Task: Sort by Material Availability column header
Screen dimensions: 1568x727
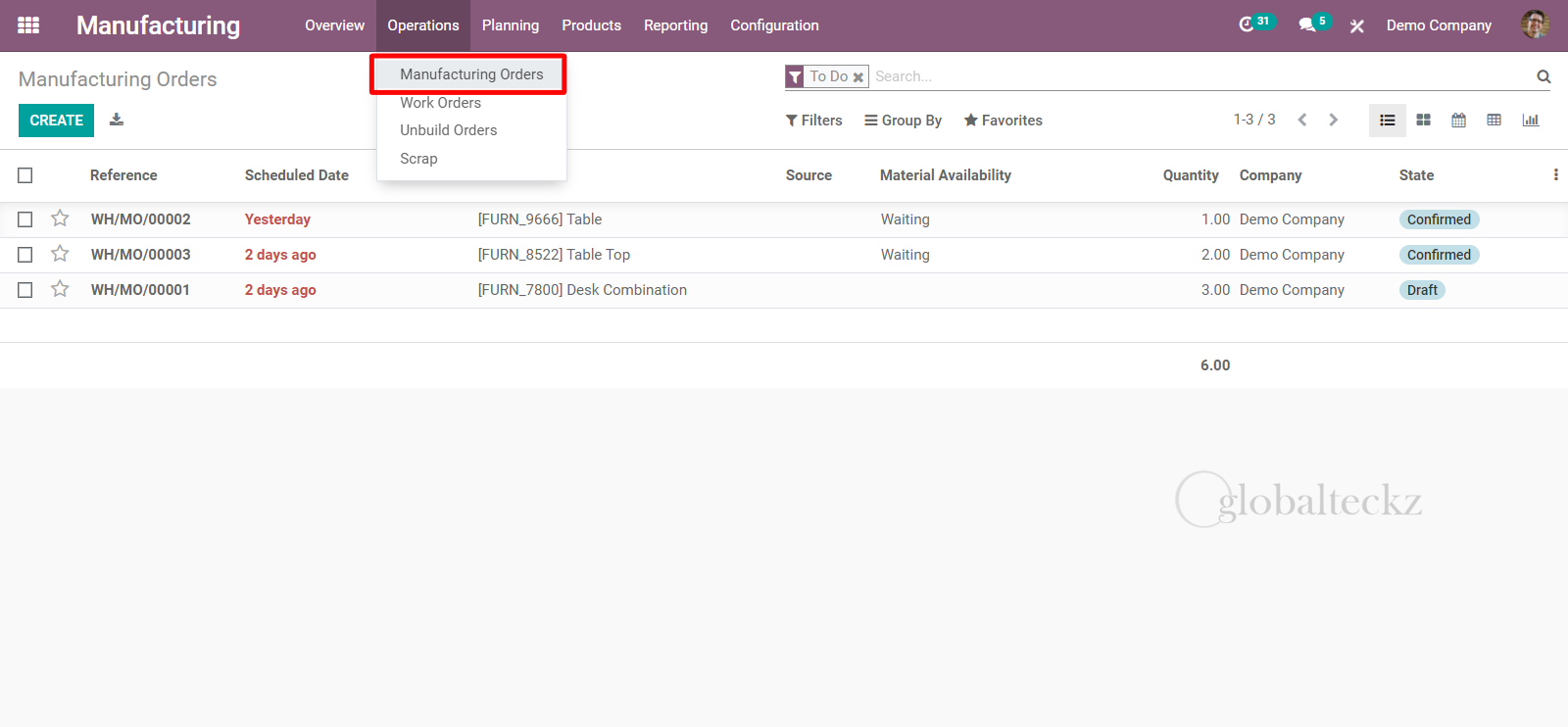Action: (x=946, y=175)
